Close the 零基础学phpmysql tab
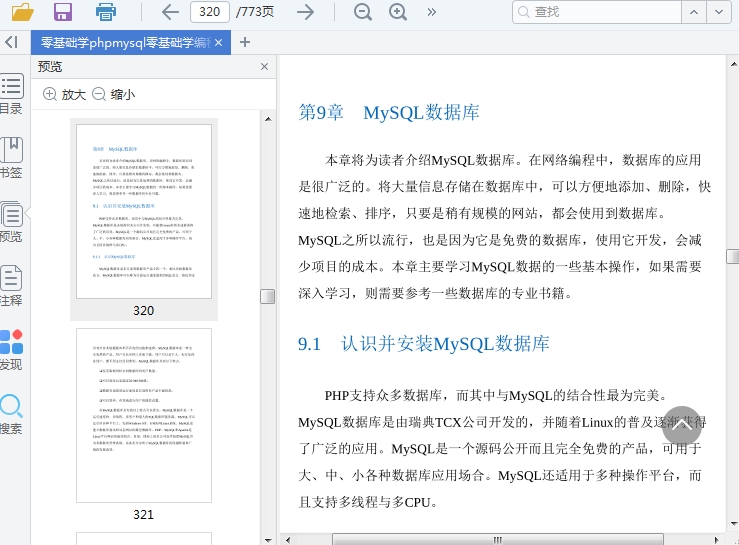The height and width of the screenshot is (545, 739). pyautogui.click(x=218, y=42)
